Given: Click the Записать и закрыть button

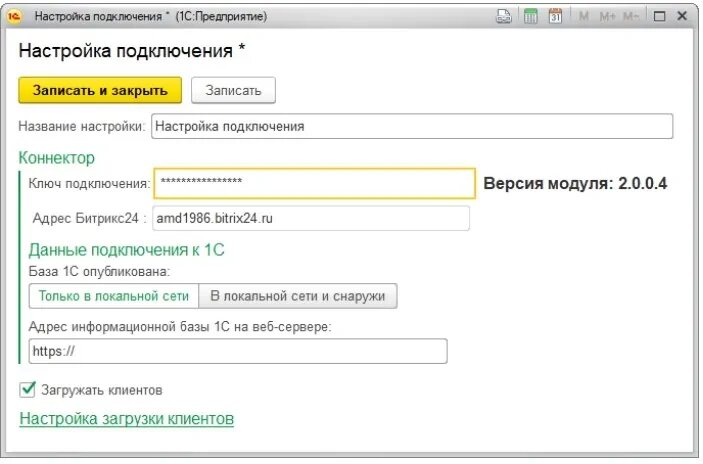Looking at the screenshot, I should click(x=100, y=90).
